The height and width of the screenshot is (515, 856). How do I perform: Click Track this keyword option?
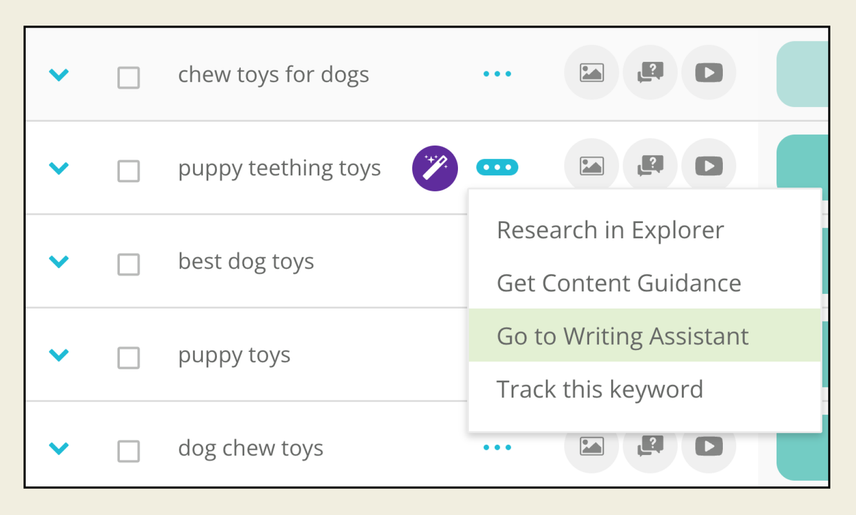tap(600, 389)
